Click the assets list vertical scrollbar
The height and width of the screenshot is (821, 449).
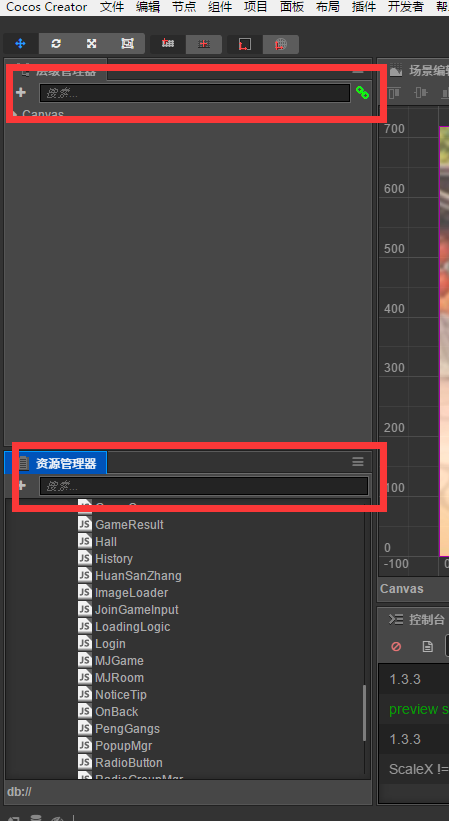[x=365, y=712]
